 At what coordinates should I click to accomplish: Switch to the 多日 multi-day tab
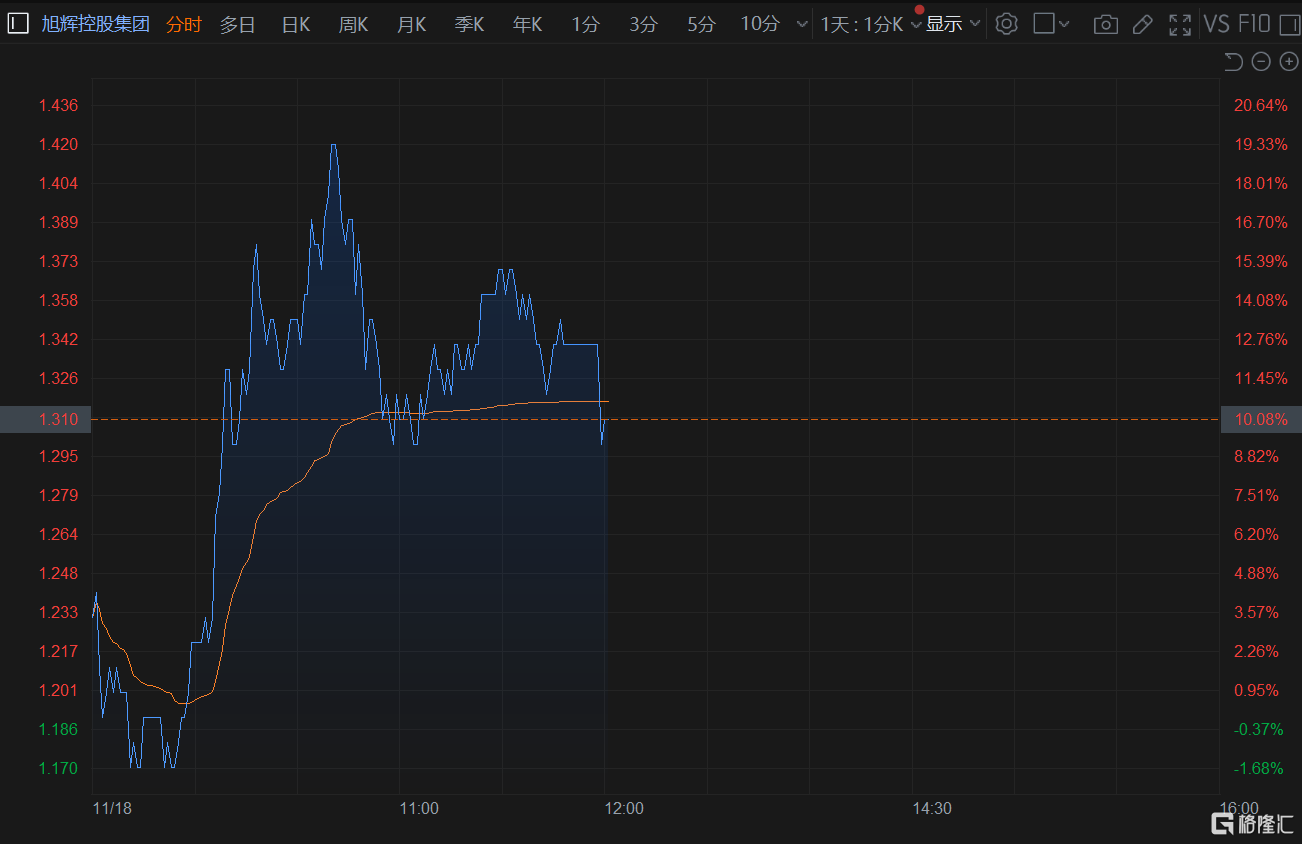click(x=238, y=24)
